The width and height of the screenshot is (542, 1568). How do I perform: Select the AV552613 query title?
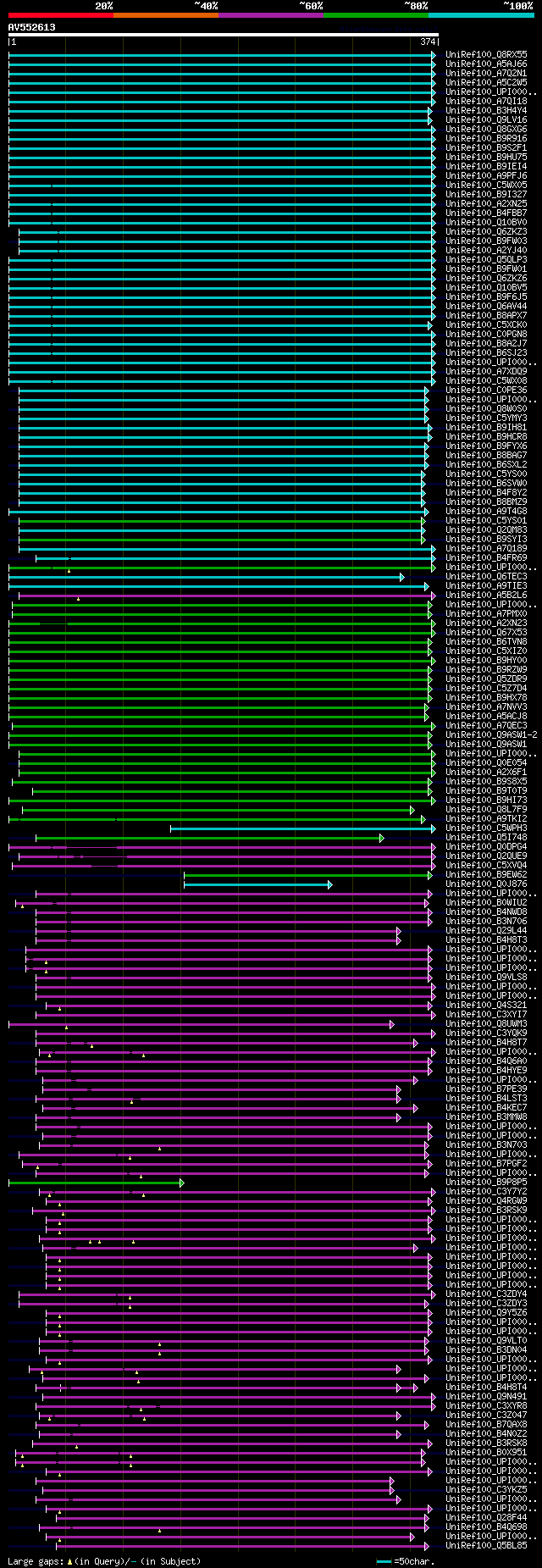point(32,27)
